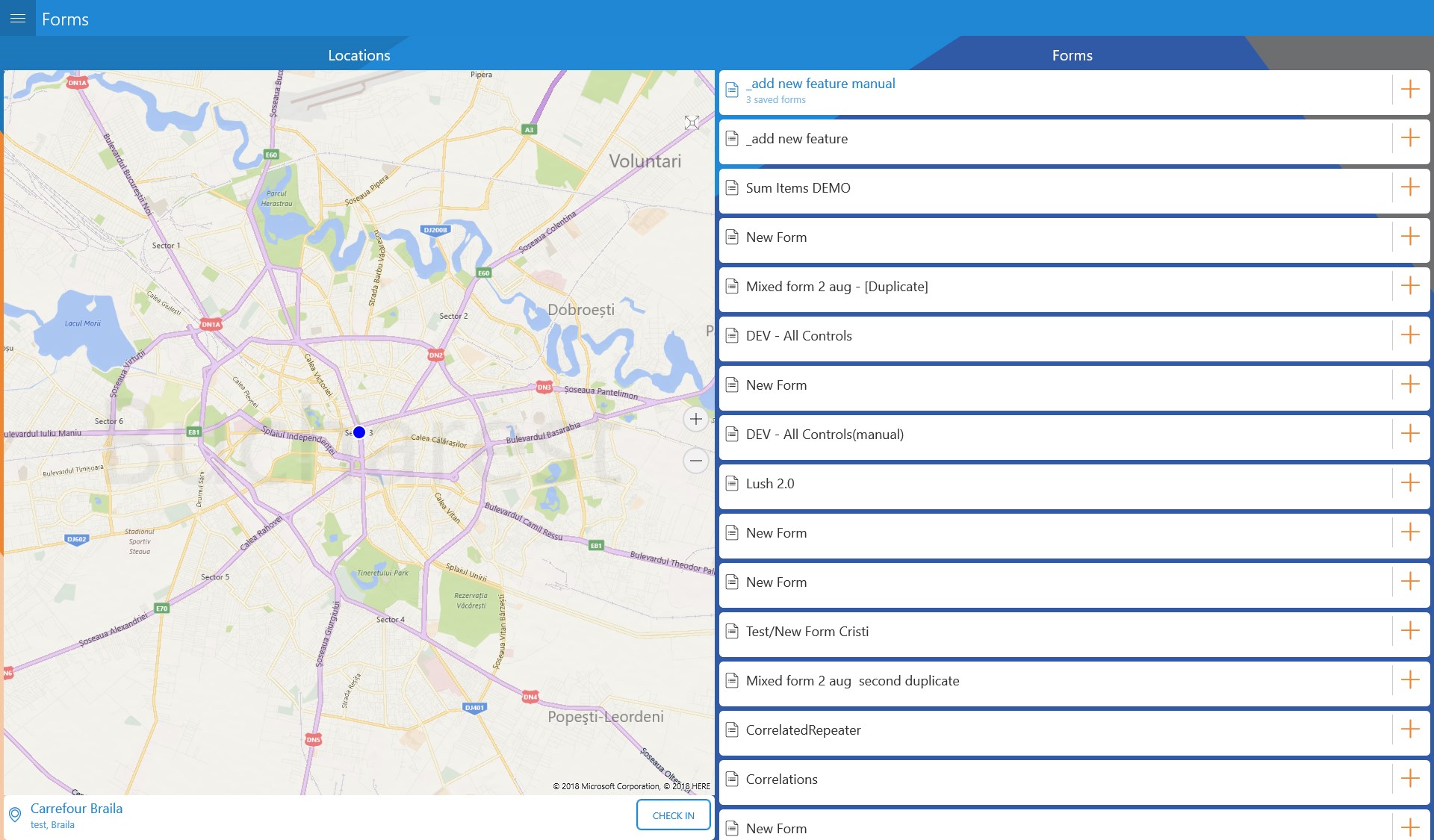Zoom in on the map

pos(695,420)
